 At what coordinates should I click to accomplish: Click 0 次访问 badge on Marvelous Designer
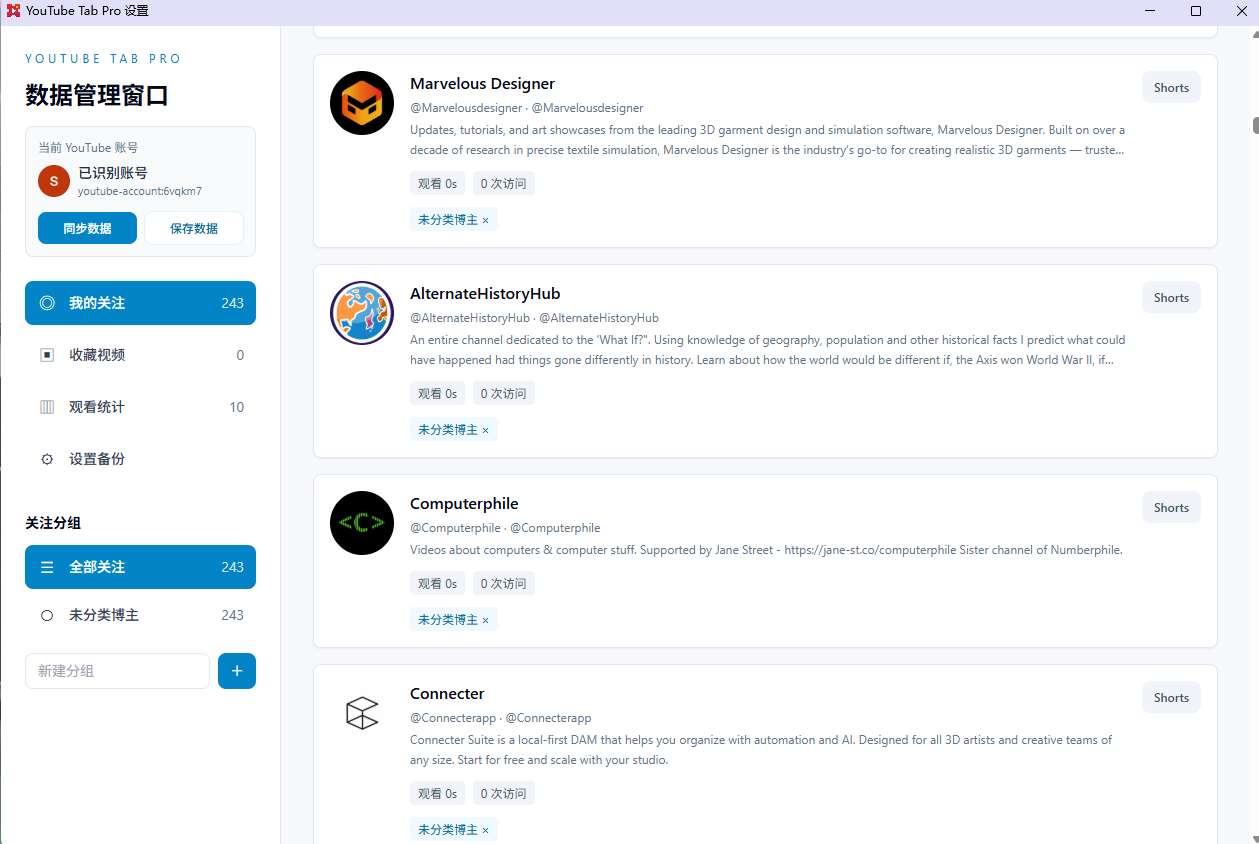(503, 183)
